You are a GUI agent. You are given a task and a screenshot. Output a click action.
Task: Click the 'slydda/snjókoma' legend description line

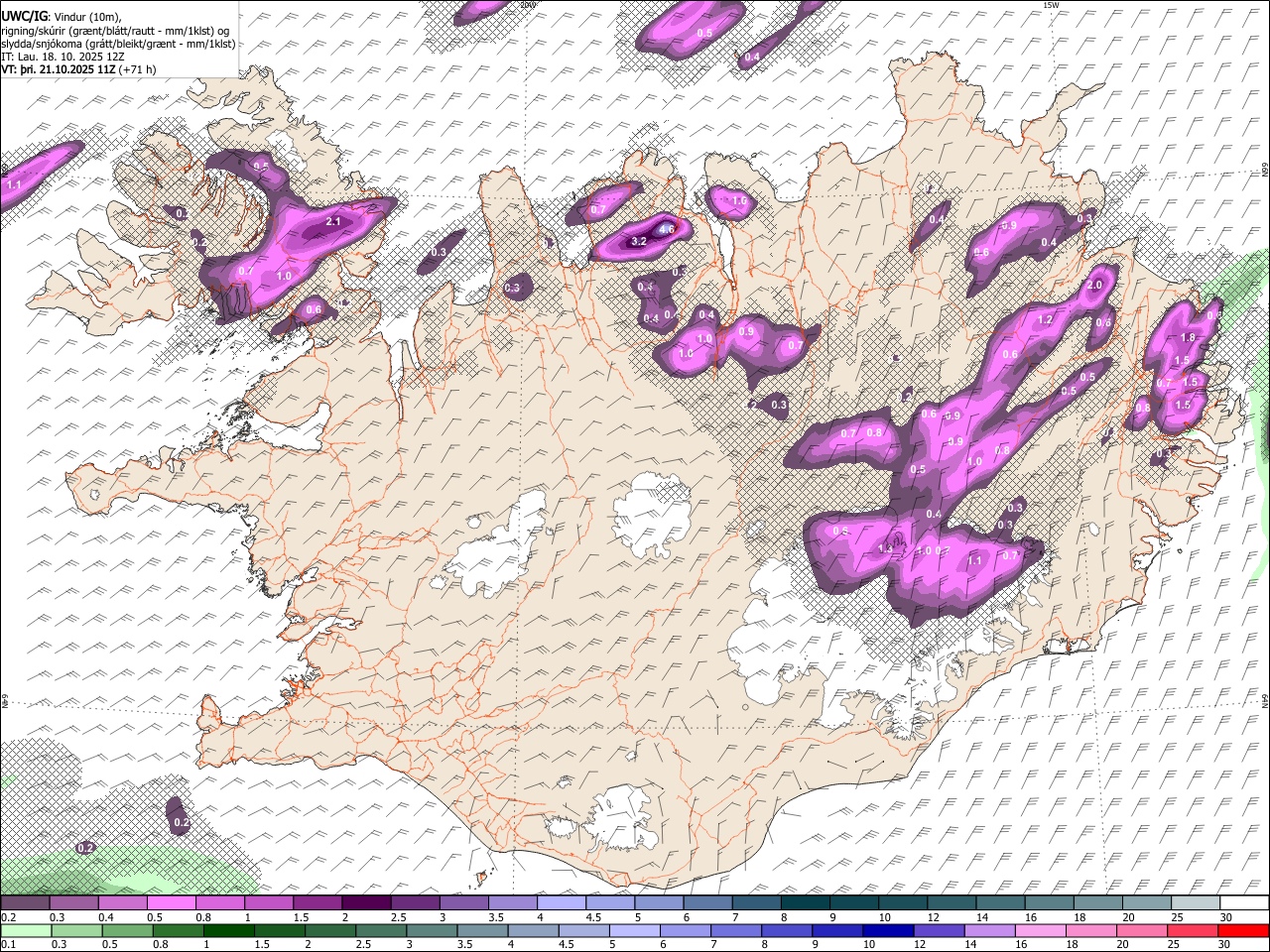[118, 44]
